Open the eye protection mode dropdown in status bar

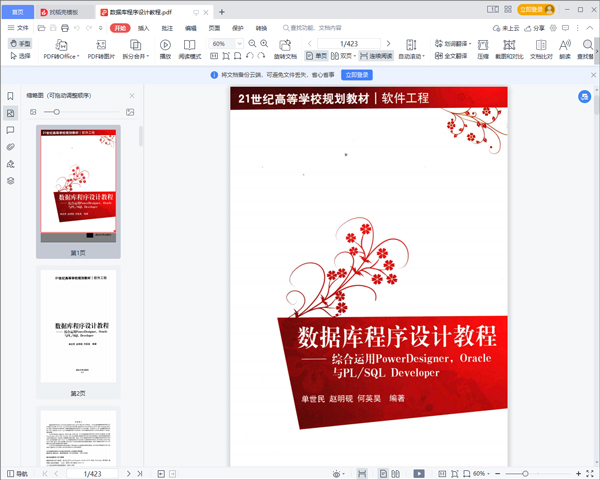[x=339, y=474]
